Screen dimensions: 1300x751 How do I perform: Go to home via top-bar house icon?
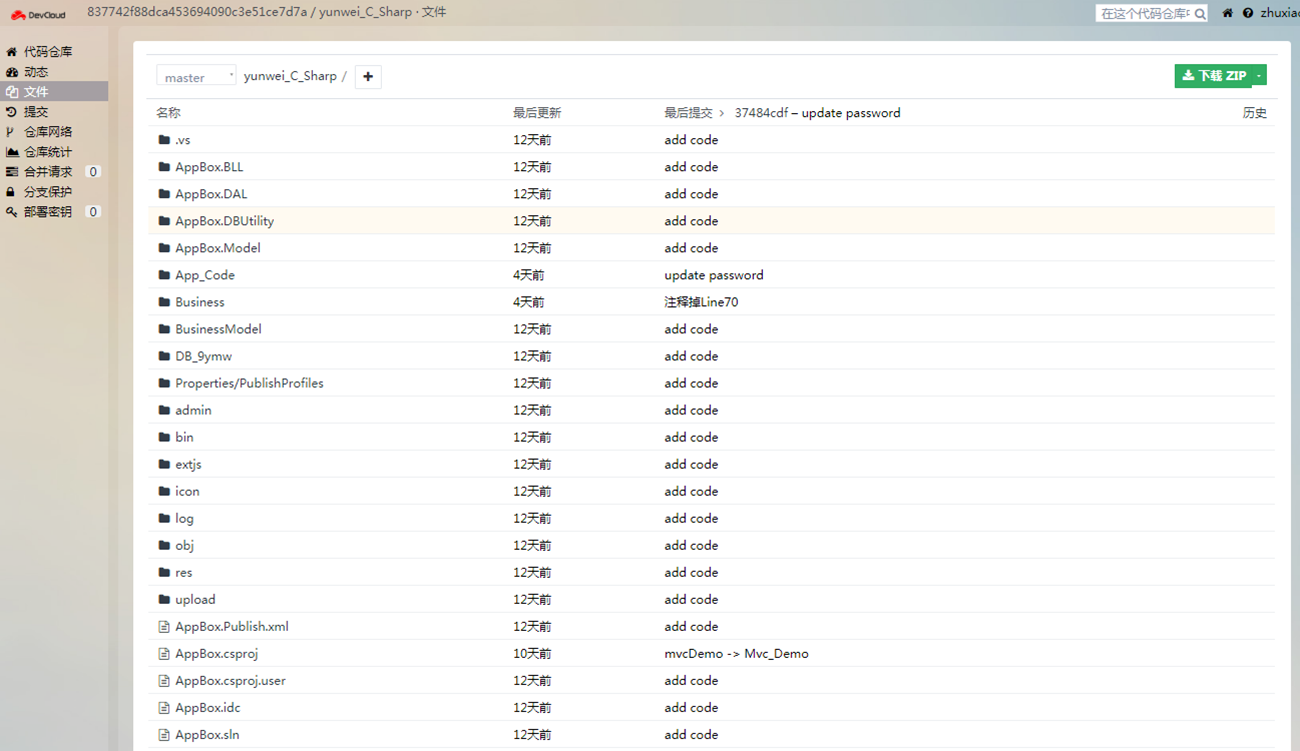click(x=1228, y=13)
